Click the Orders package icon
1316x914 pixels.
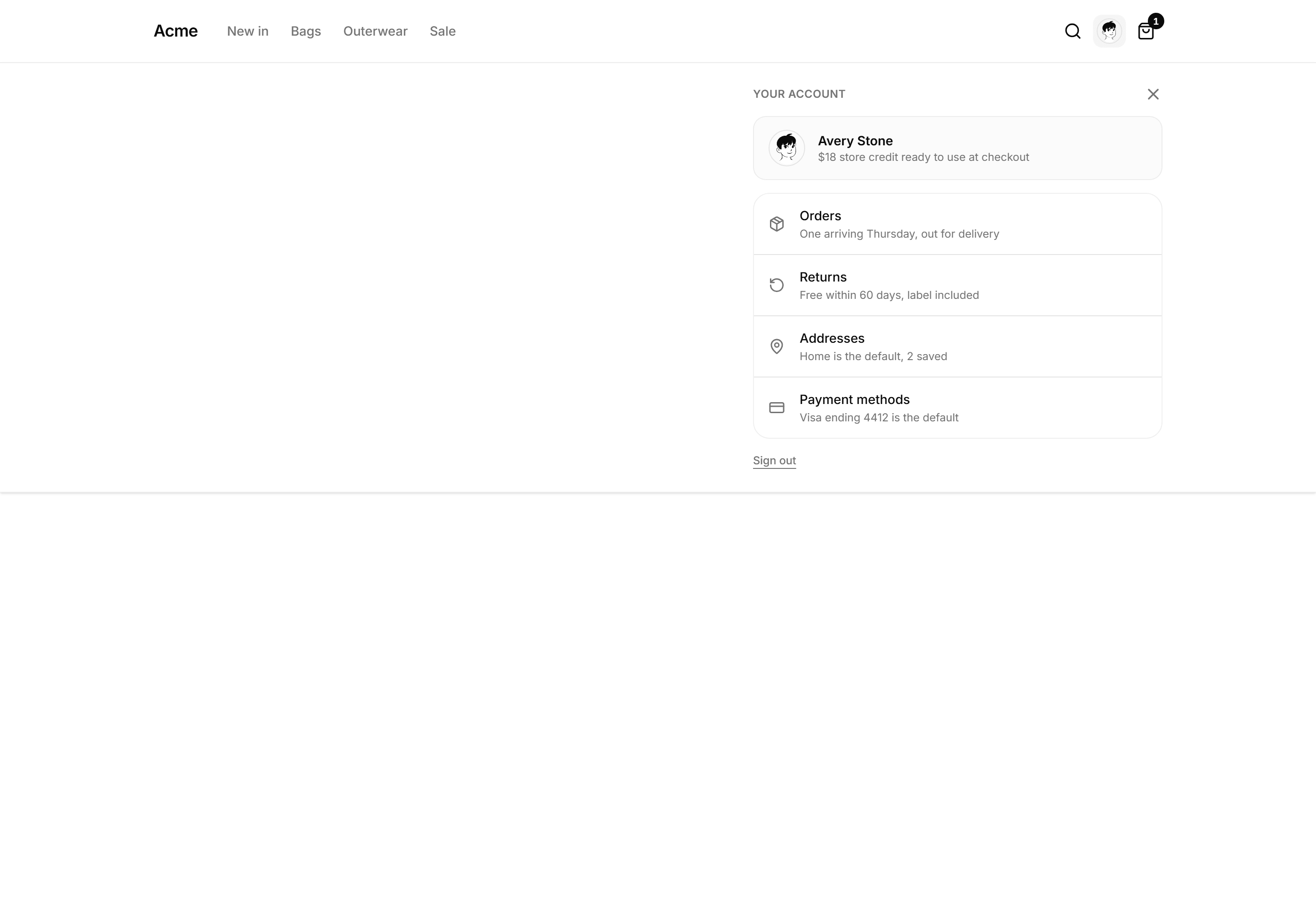click(776, 224)
